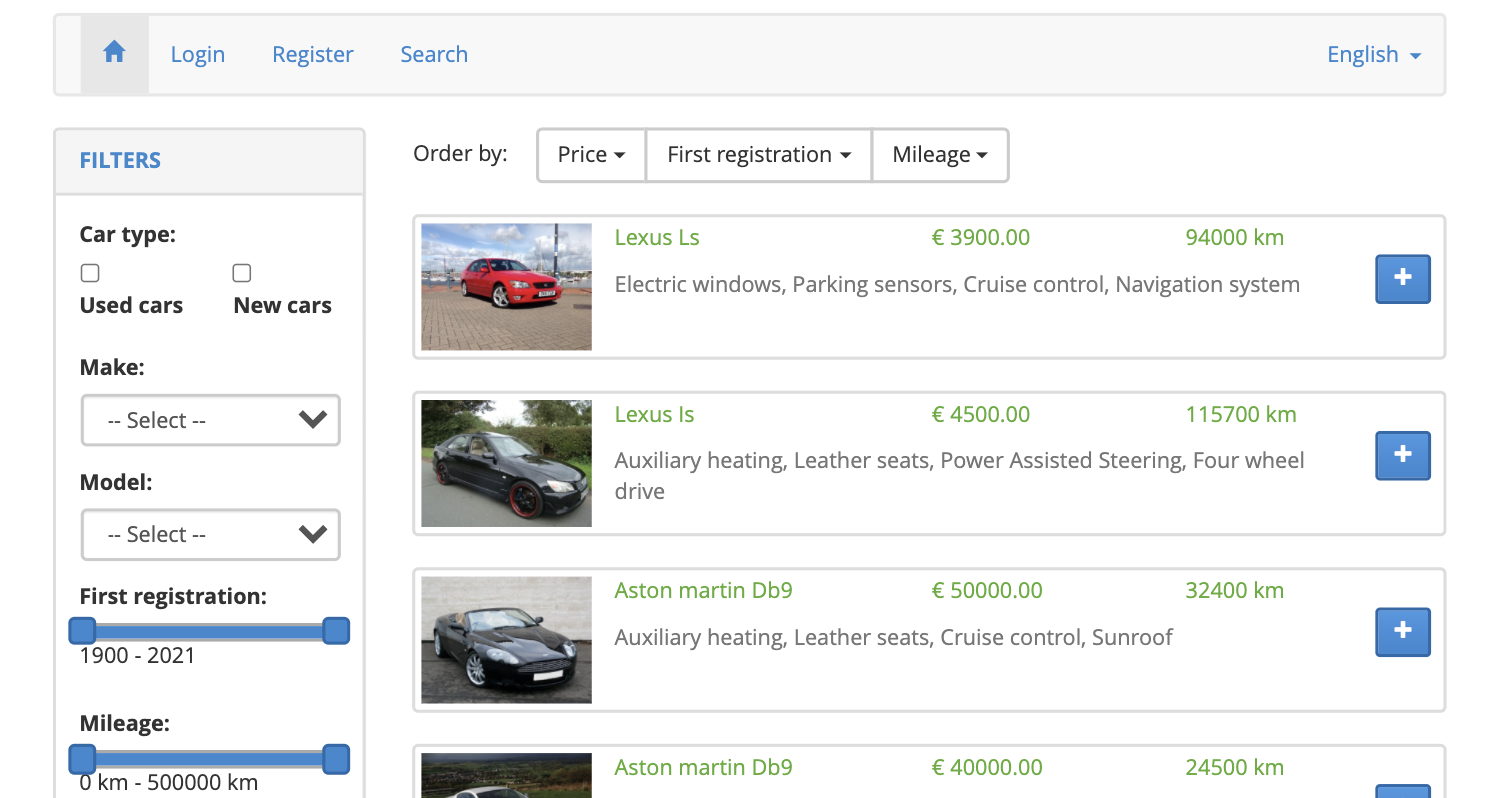Image resolution: width=1494 pixels, height=798 pixels.
Task: Click the € 3900.00 price
Action: tap(981, 238)
